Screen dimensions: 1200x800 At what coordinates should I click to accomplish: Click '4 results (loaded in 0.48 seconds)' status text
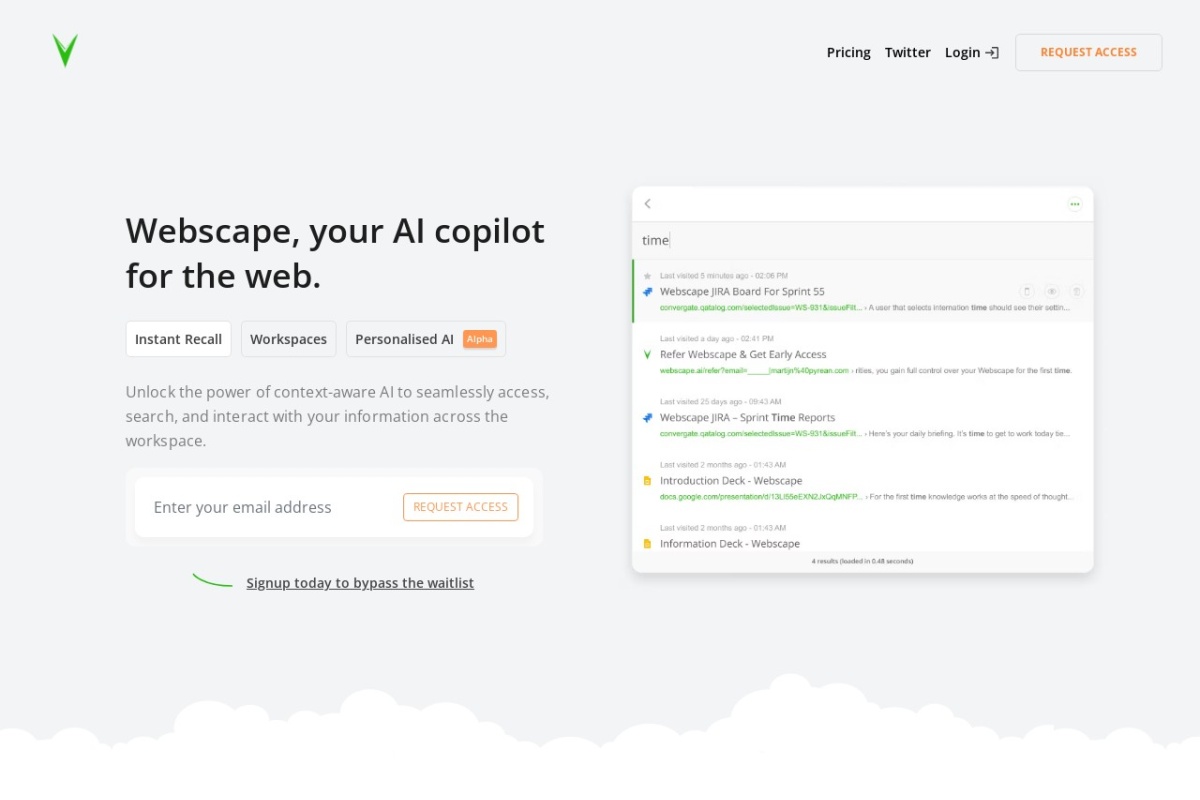(x=862, y=562)
